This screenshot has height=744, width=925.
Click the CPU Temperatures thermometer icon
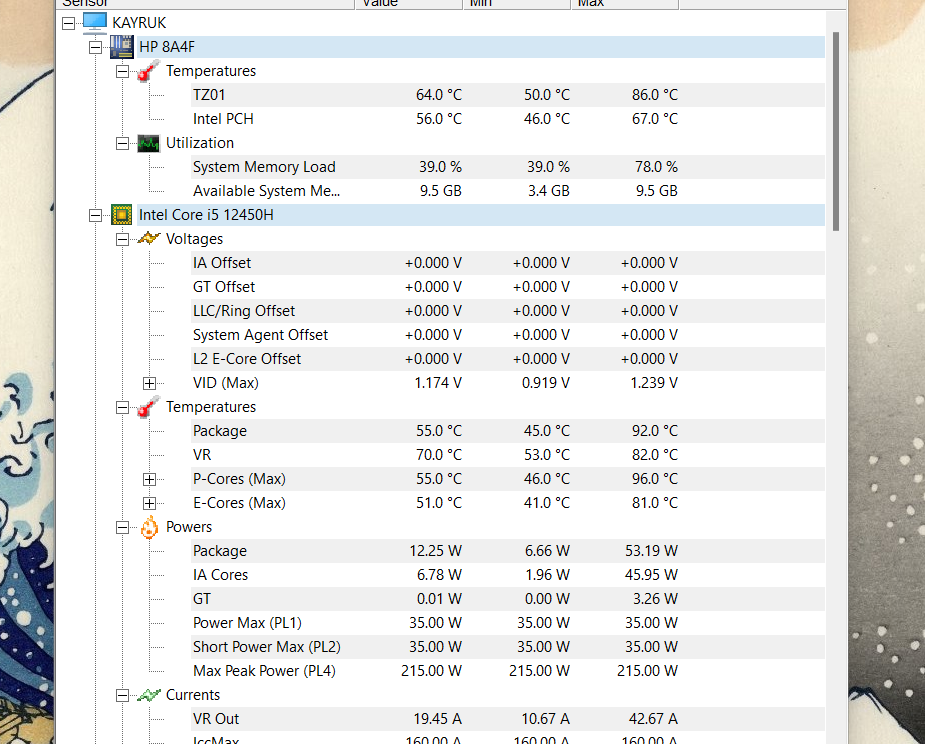pos(149,407)
